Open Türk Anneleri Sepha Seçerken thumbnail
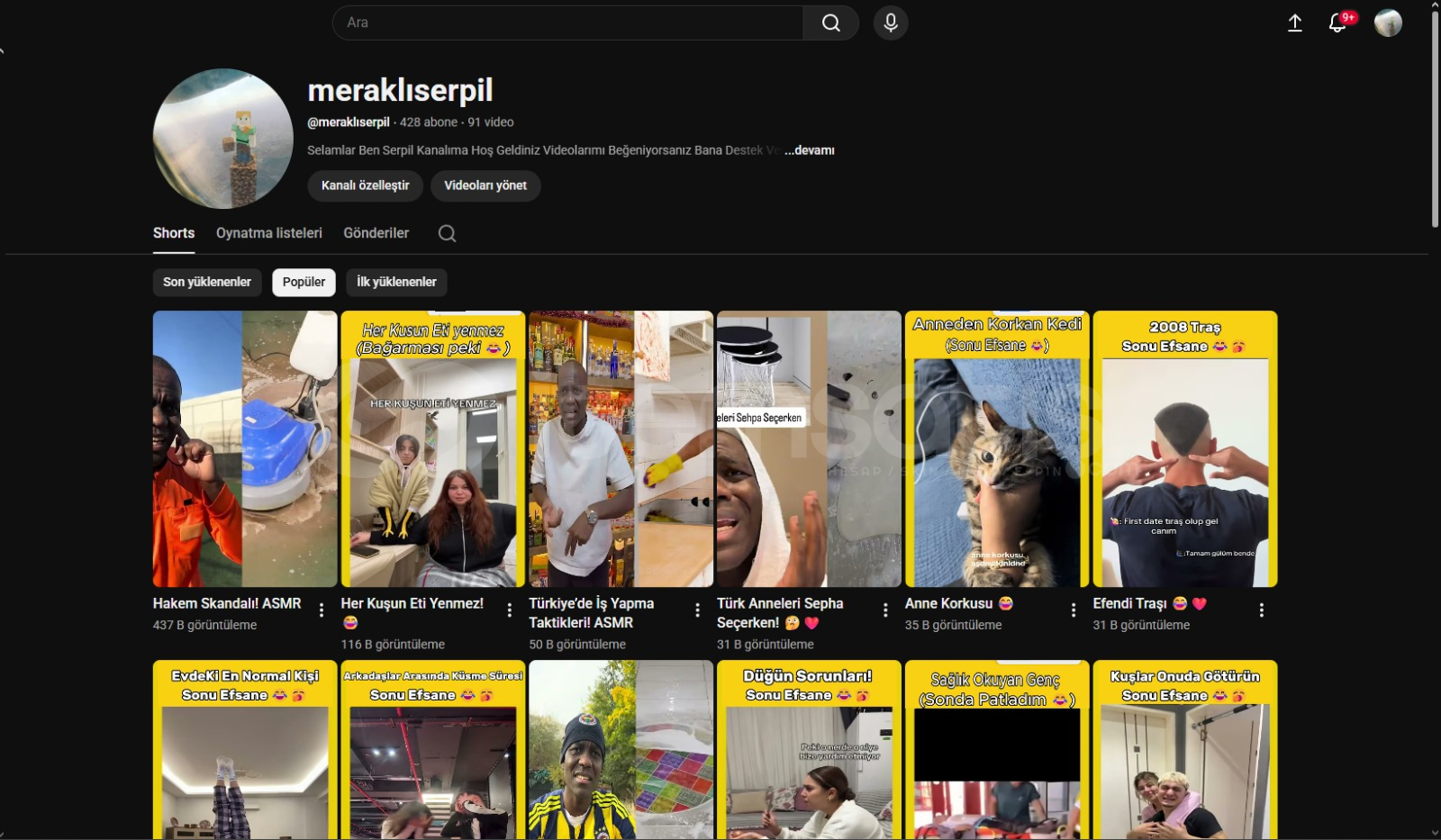 809,448
